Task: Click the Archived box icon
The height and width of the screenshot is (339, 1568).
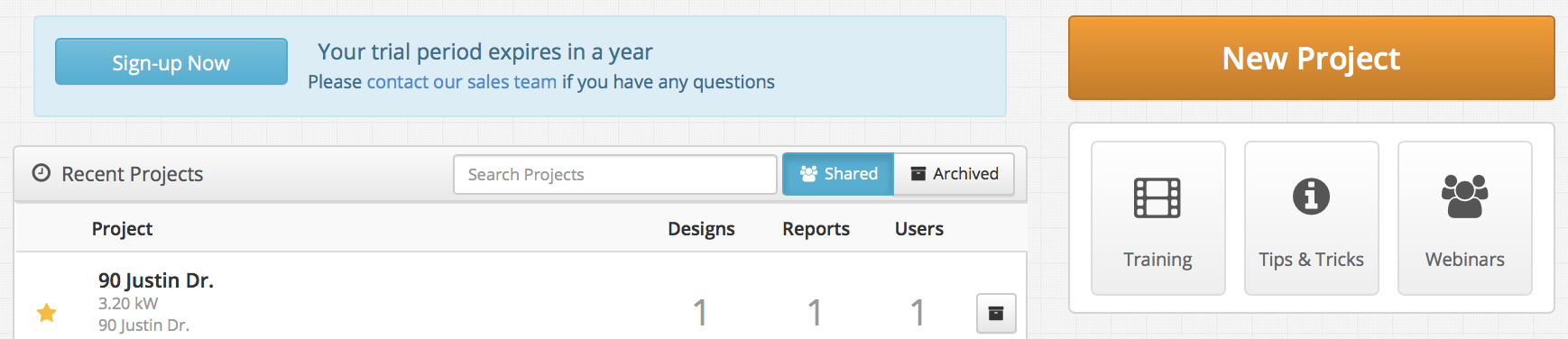Action: click(918, 174)
